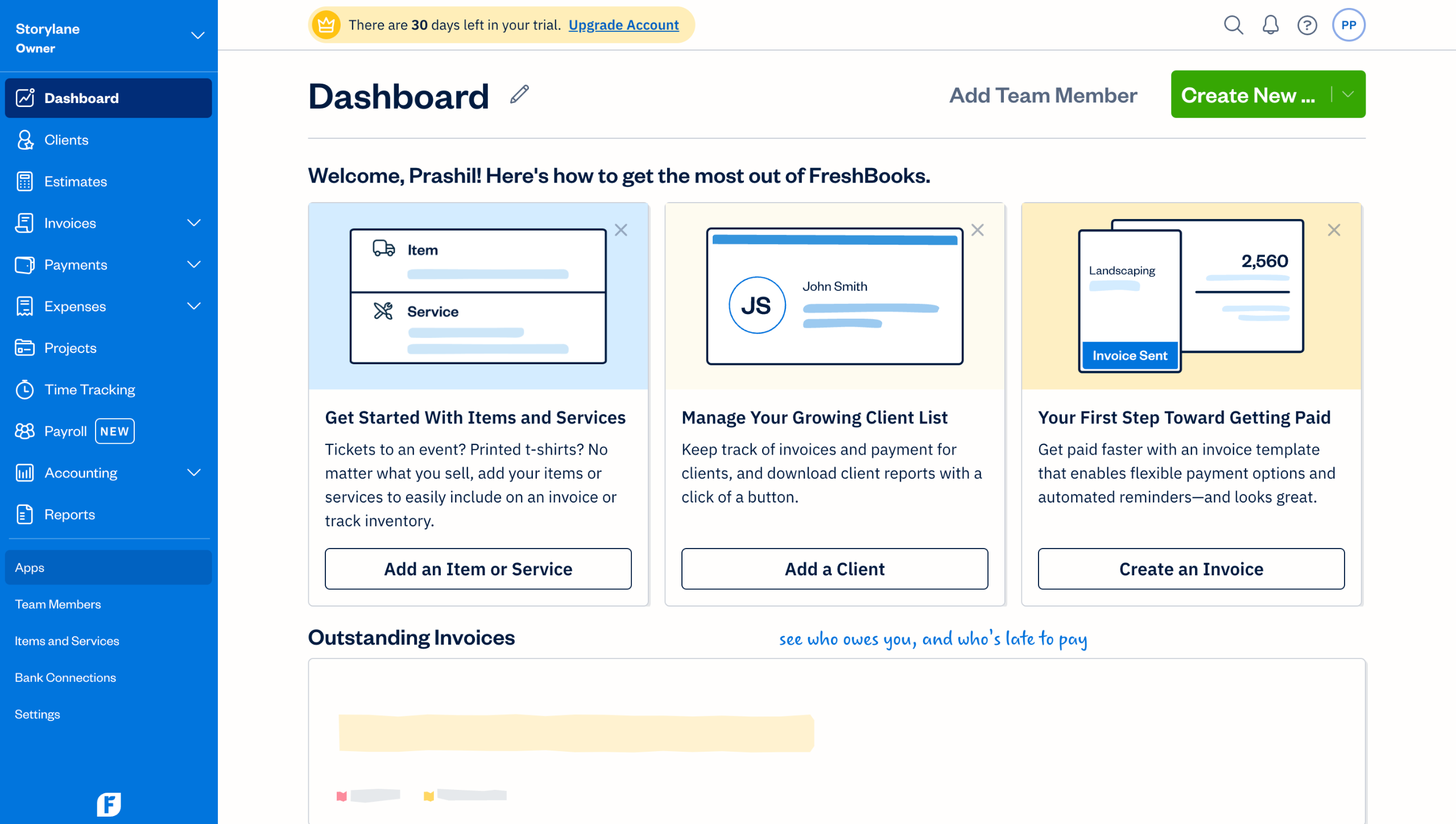Screen dimensions: 1456x824
Task: Open the notifications bell
Action: [x=1270, y=25]
